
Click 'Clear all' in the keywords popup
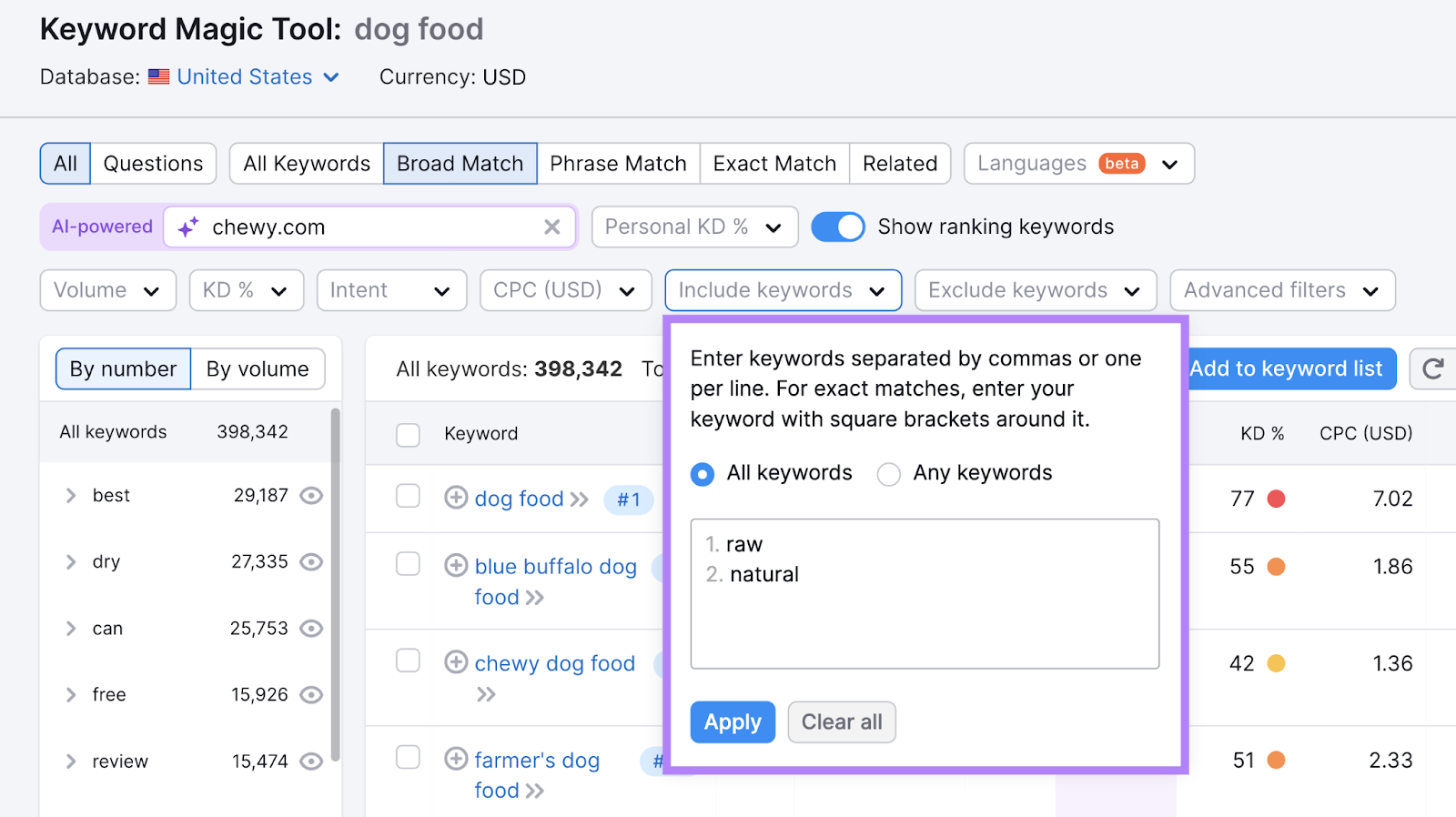(x=841, y=721)
